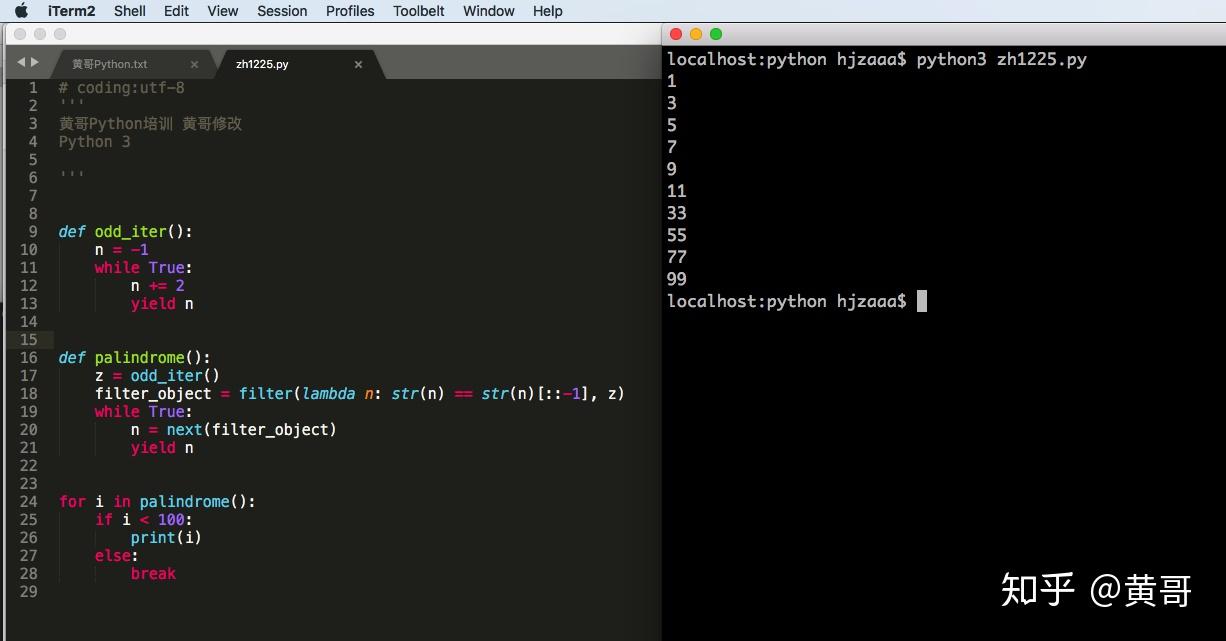Open the Help menu
Viewport: 1226px width, 641px height.
(x=547, y=11)
